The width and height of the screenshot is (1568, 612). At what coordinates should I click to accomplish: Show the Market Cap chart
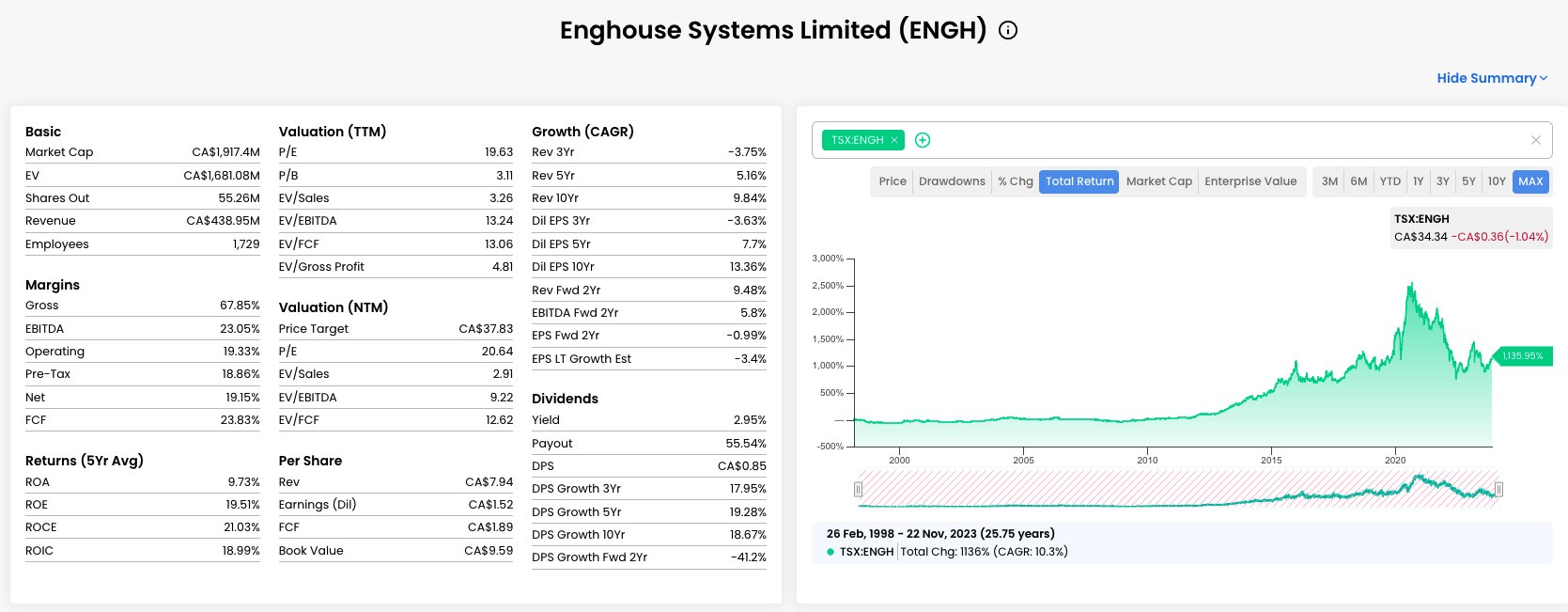point(1159,181)
